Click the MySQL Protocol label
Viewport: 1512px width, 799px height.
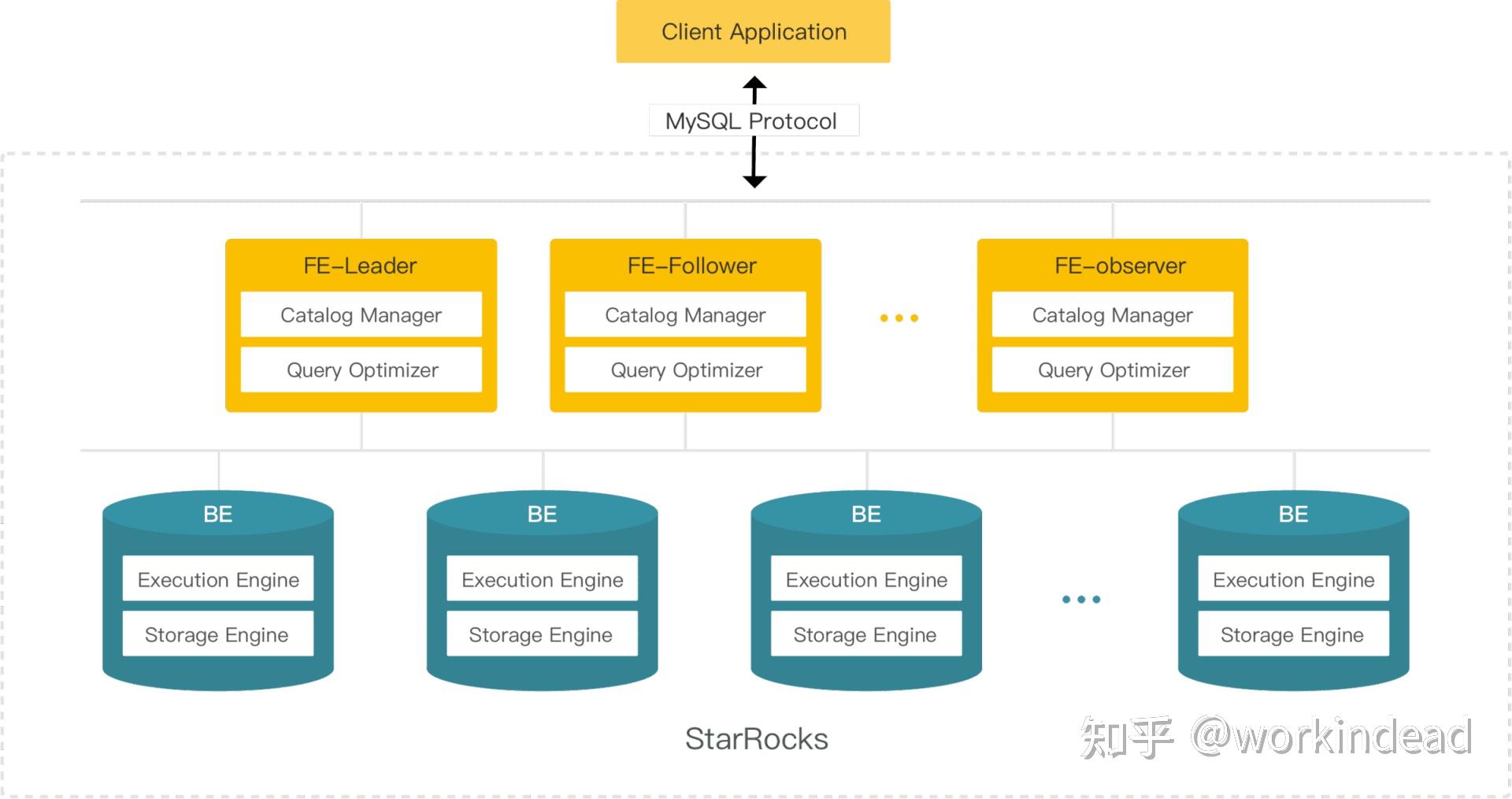coord(753,120)
